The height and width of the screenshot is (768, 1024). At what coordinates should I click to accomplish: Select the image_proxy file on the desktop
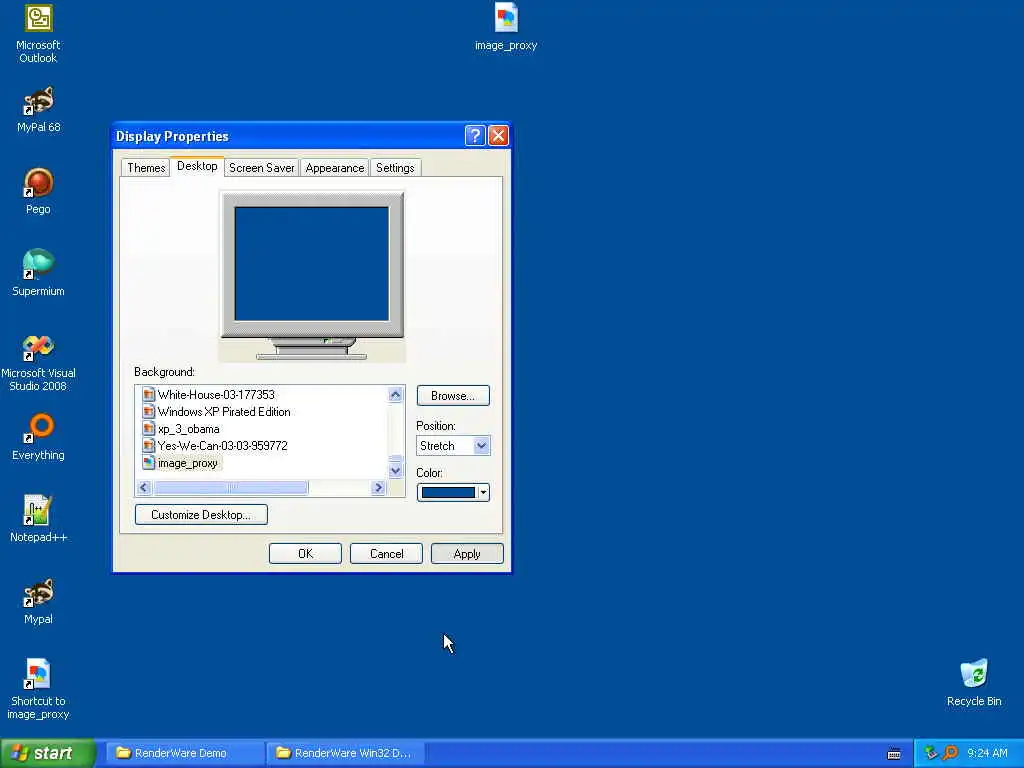(506, 27)
